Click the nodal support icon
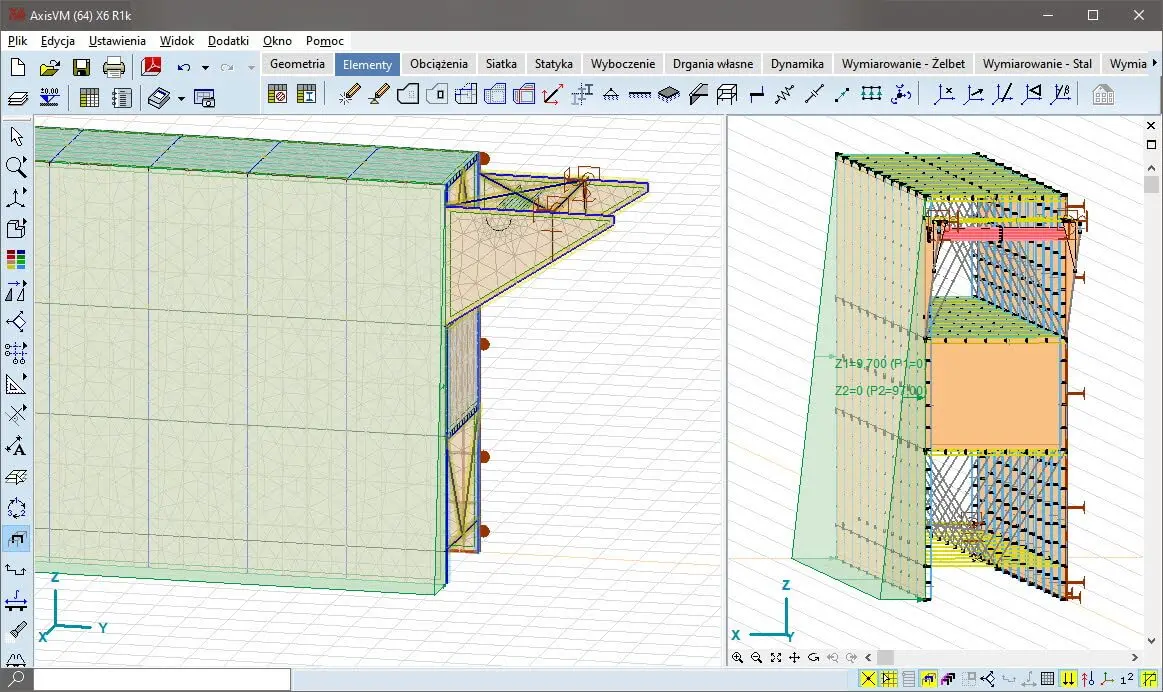 pyautogui.click(x=610, y=95)
